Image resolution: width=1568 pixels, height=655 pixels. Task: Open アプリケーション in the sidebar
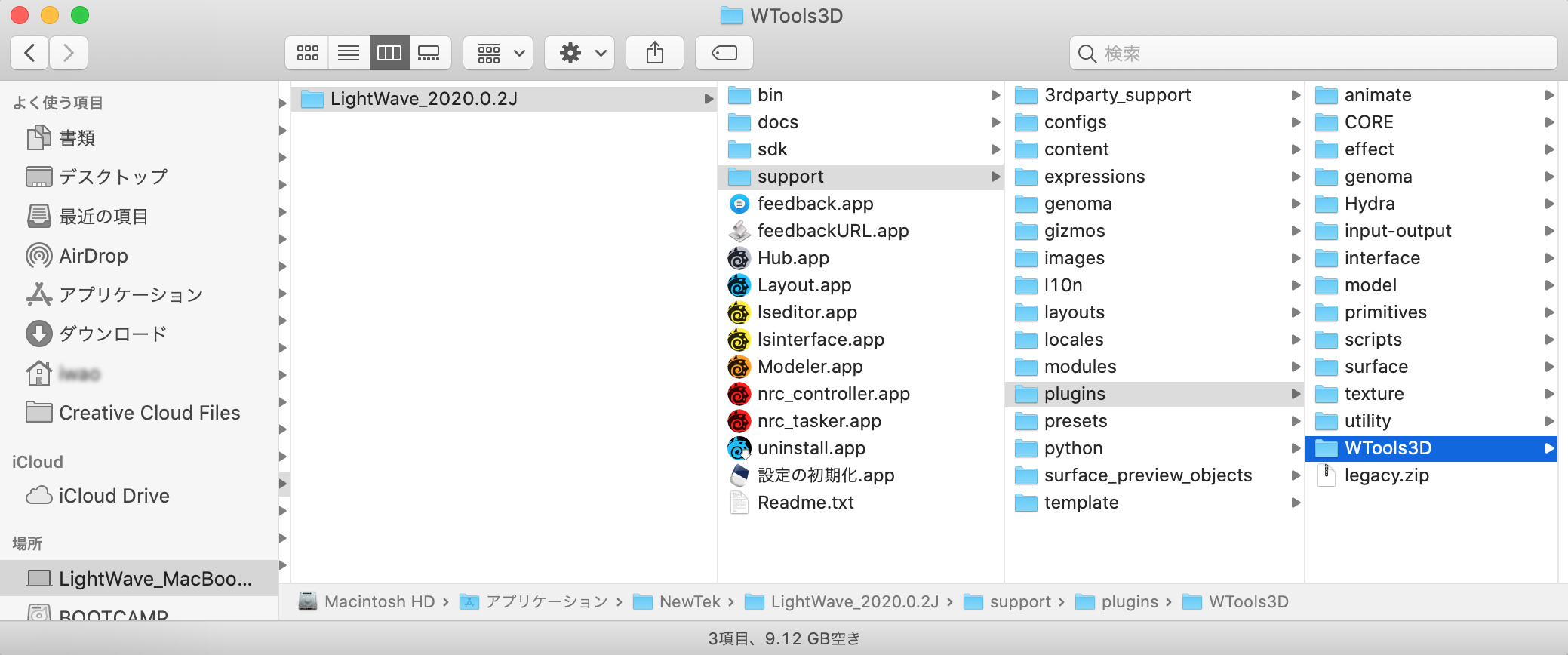point(115,295)
